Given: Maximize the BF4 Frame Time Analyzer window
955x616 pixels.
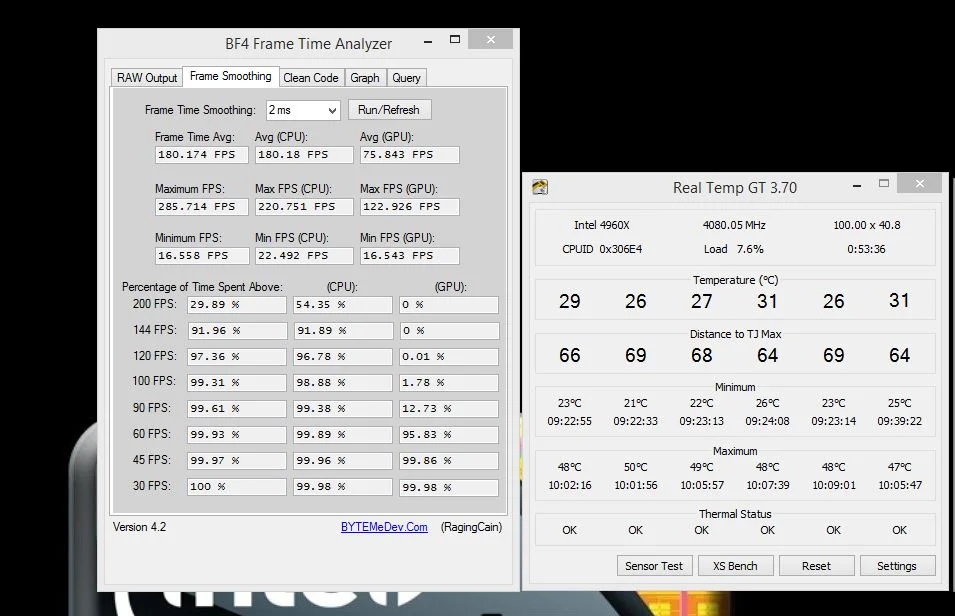Looking at the screenshot, I should (x=454, y=40).
